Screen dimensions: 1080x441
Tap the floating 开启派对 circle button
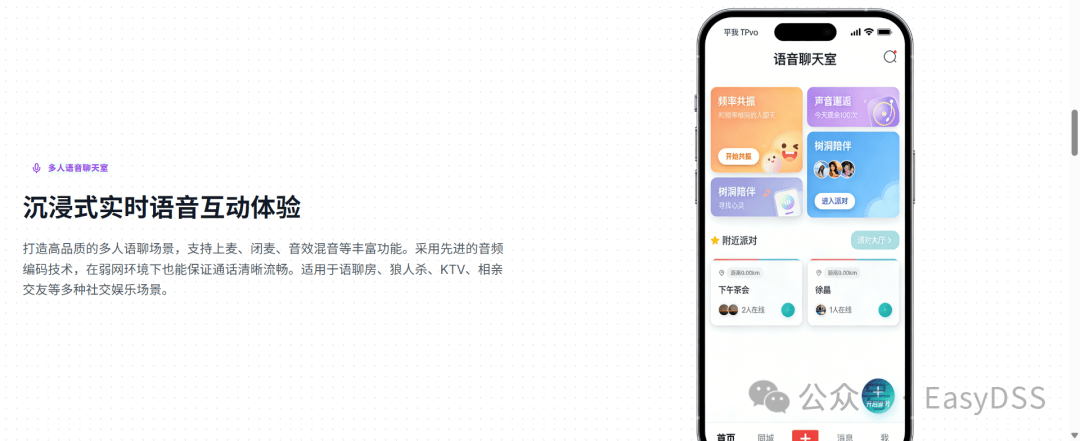tap(878, 396)
